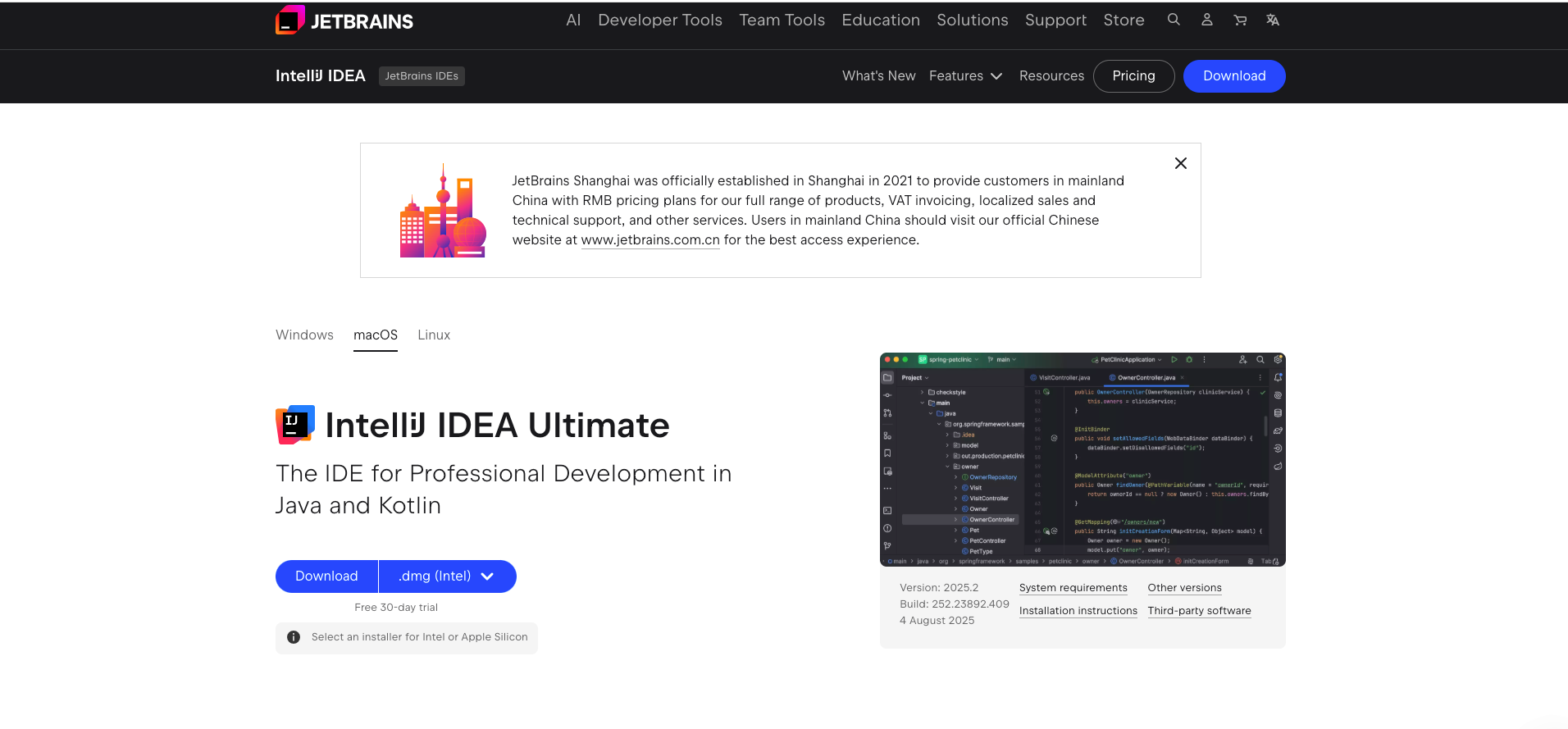Switch to the Windows tab
Image resolution: width=1568 pixels, height=729 pixels.
point(304,335)
